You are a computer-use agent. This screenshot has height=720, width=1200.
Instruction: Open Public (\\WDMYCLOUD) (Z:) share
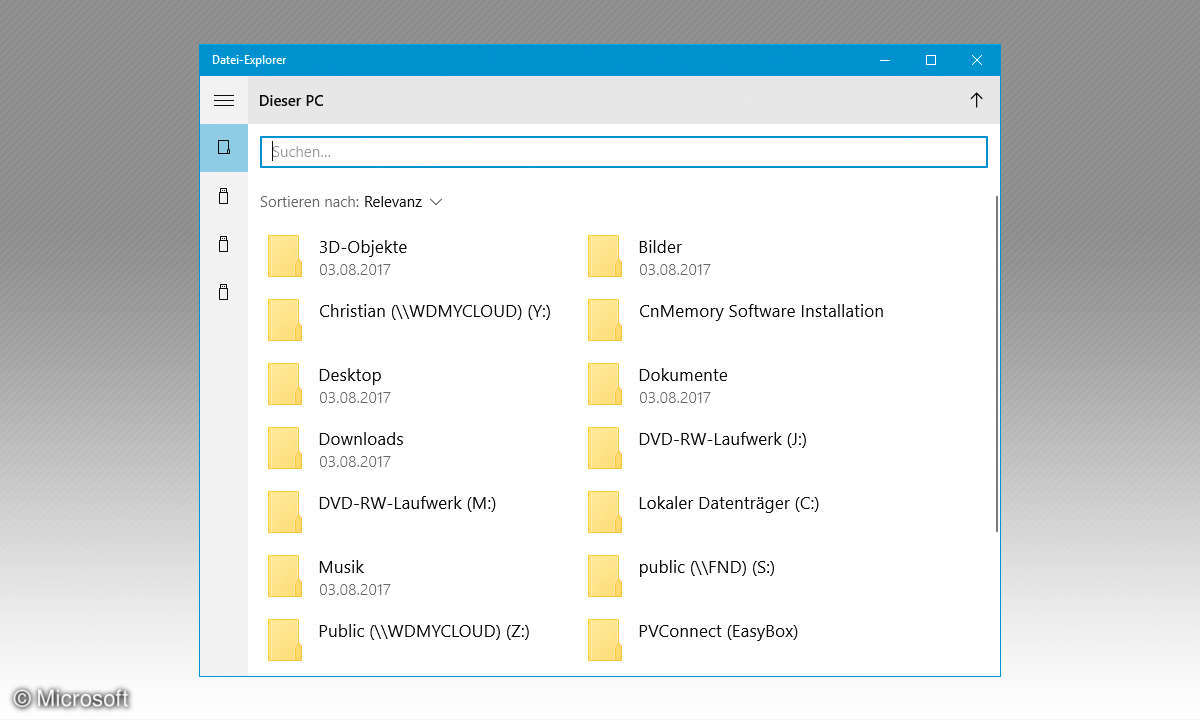[x=424, y=631]
